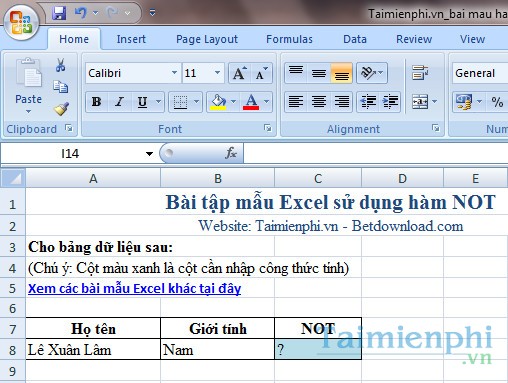Open the View tab
Image resolution: width=508 pixels, height=383 pixels.
[472, 39]
